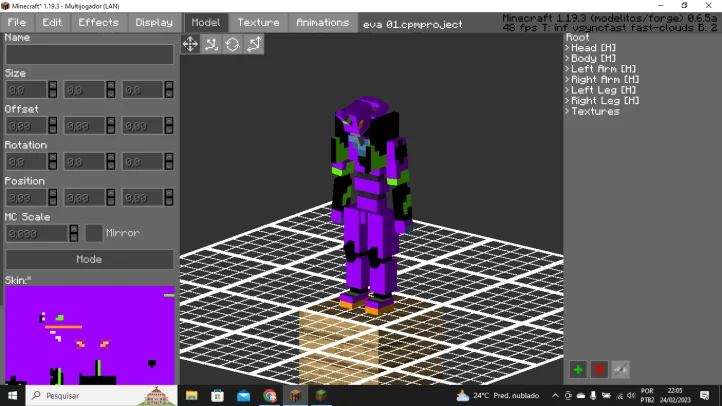Screen dimensions: 722x406
Task: Select the scale gizmo tool
Action: (254, 44)
